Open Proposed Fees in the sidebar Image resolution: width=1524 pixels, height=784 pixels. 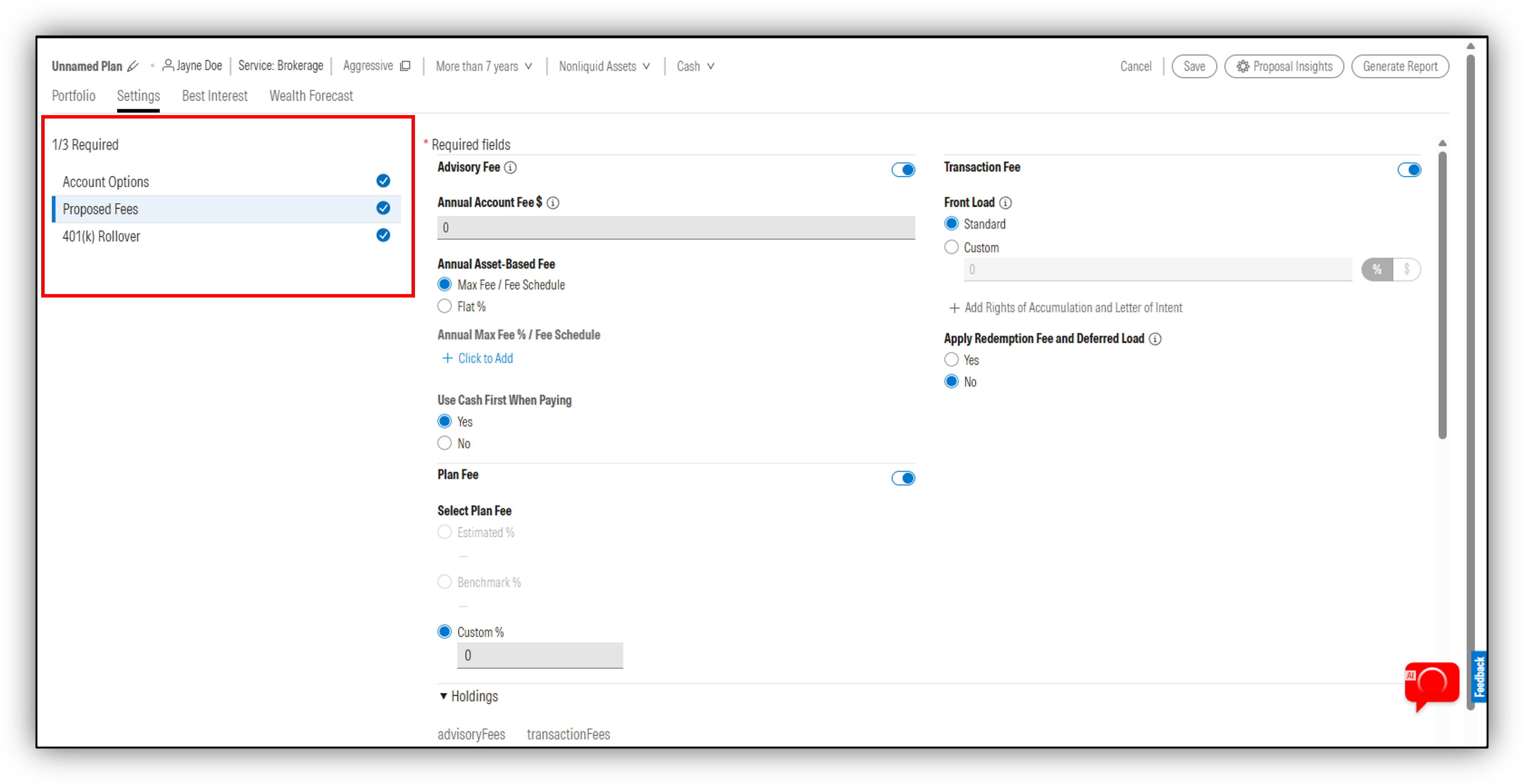pos(227,209)
